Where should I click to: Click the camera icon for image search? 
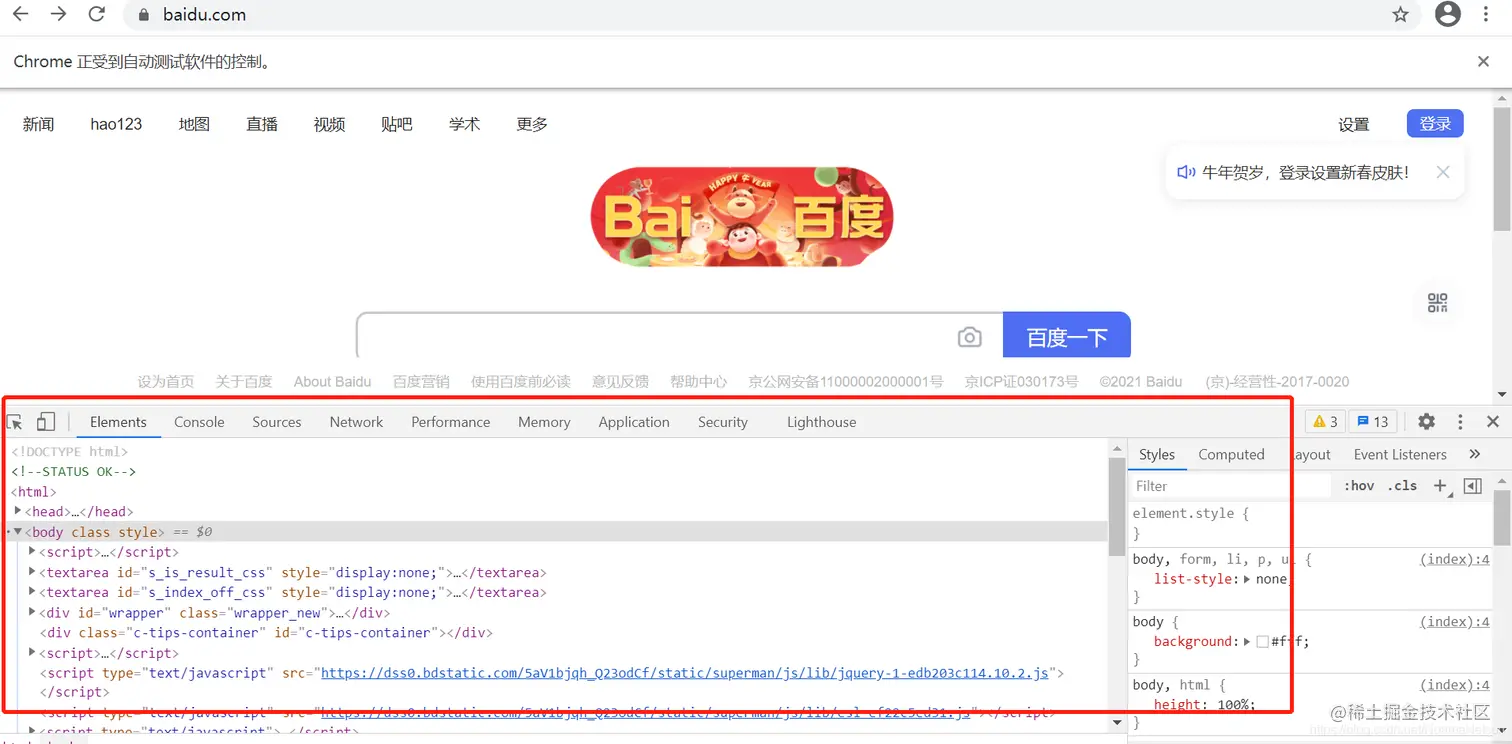tap(970, 337)
